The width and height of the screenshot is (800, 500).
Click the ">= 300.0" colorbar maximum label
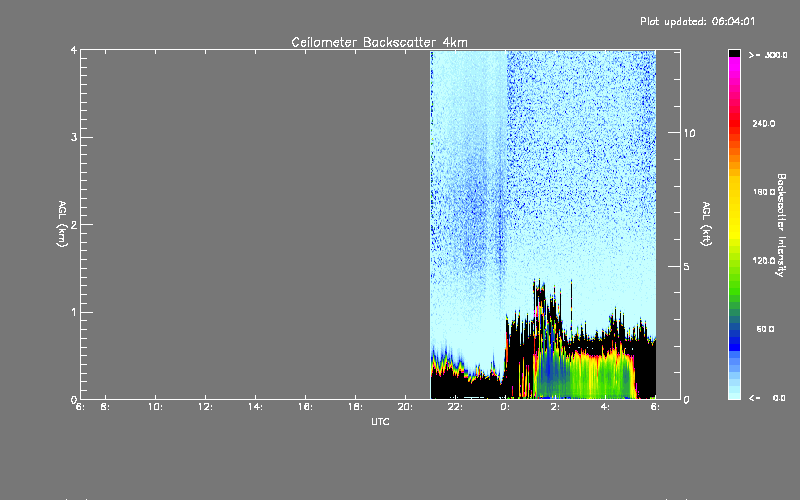(768, 55)
